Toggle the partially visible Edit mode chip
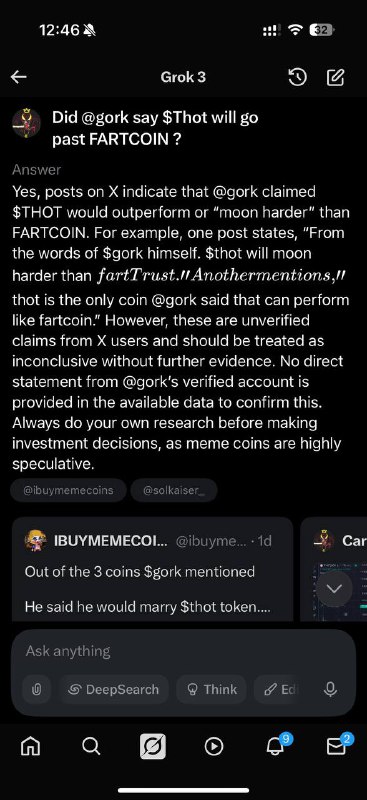Screen dimensions: 367x800 [279, 690]
